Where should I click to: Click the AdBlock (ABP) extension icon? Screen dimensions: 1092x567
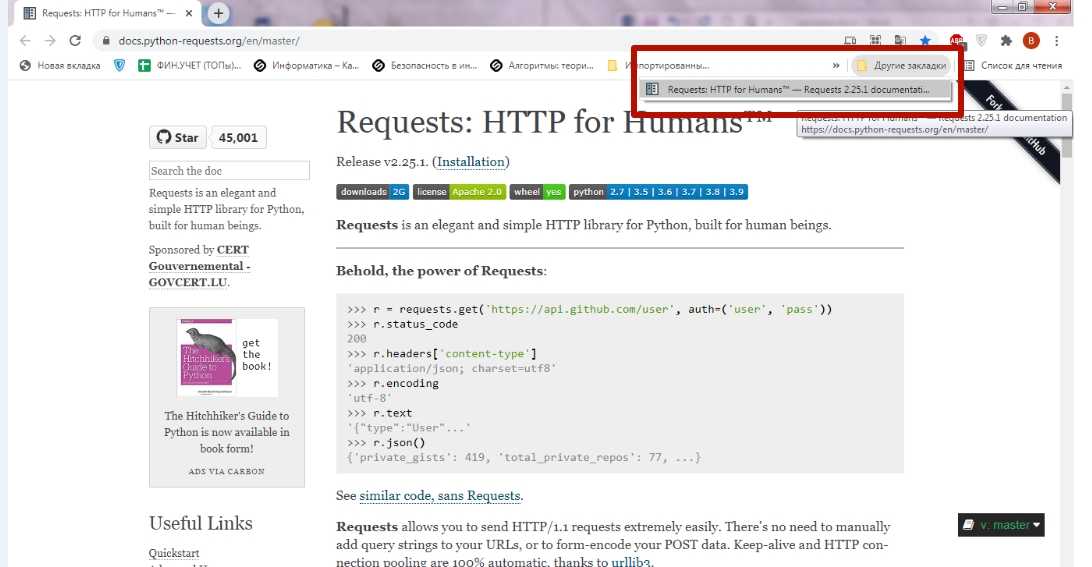coord(956,41)
